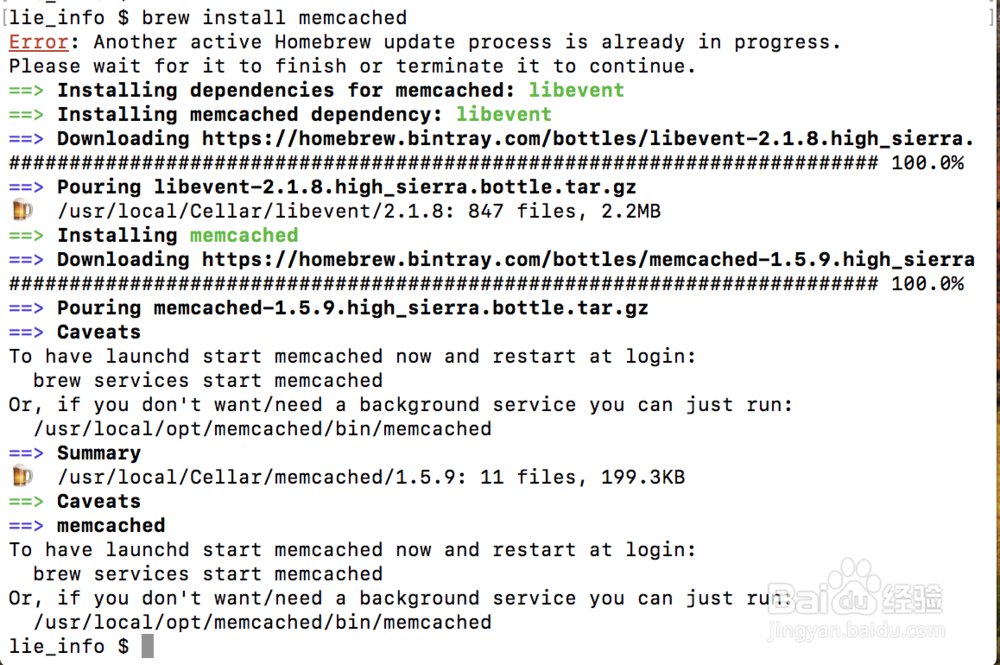
Task: Click the first 'brew services start memcached' command
Action: point(208,381)
